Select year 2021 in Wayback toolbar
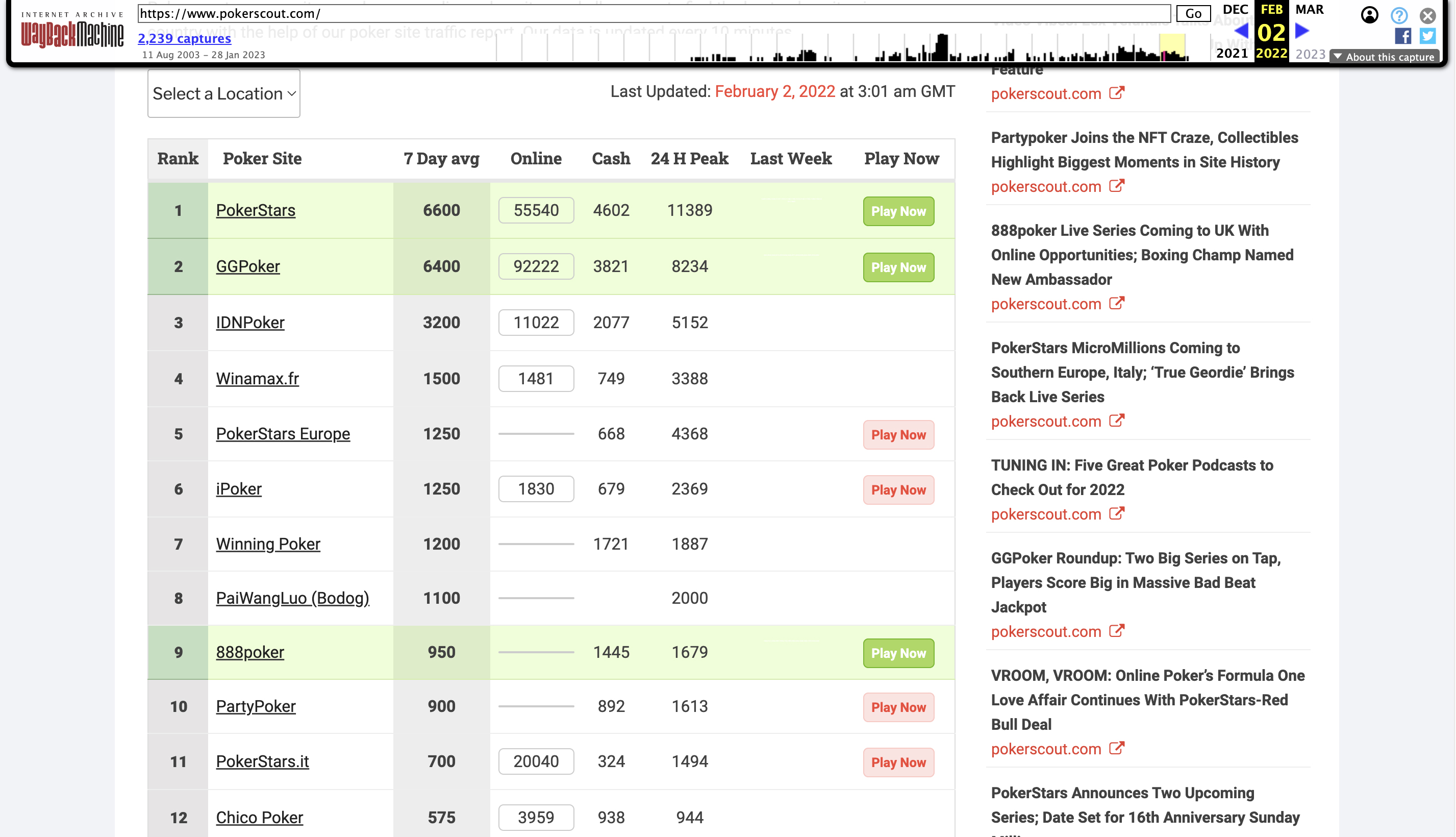This screenshot has height=837, width=1456. coord(1232,54)
